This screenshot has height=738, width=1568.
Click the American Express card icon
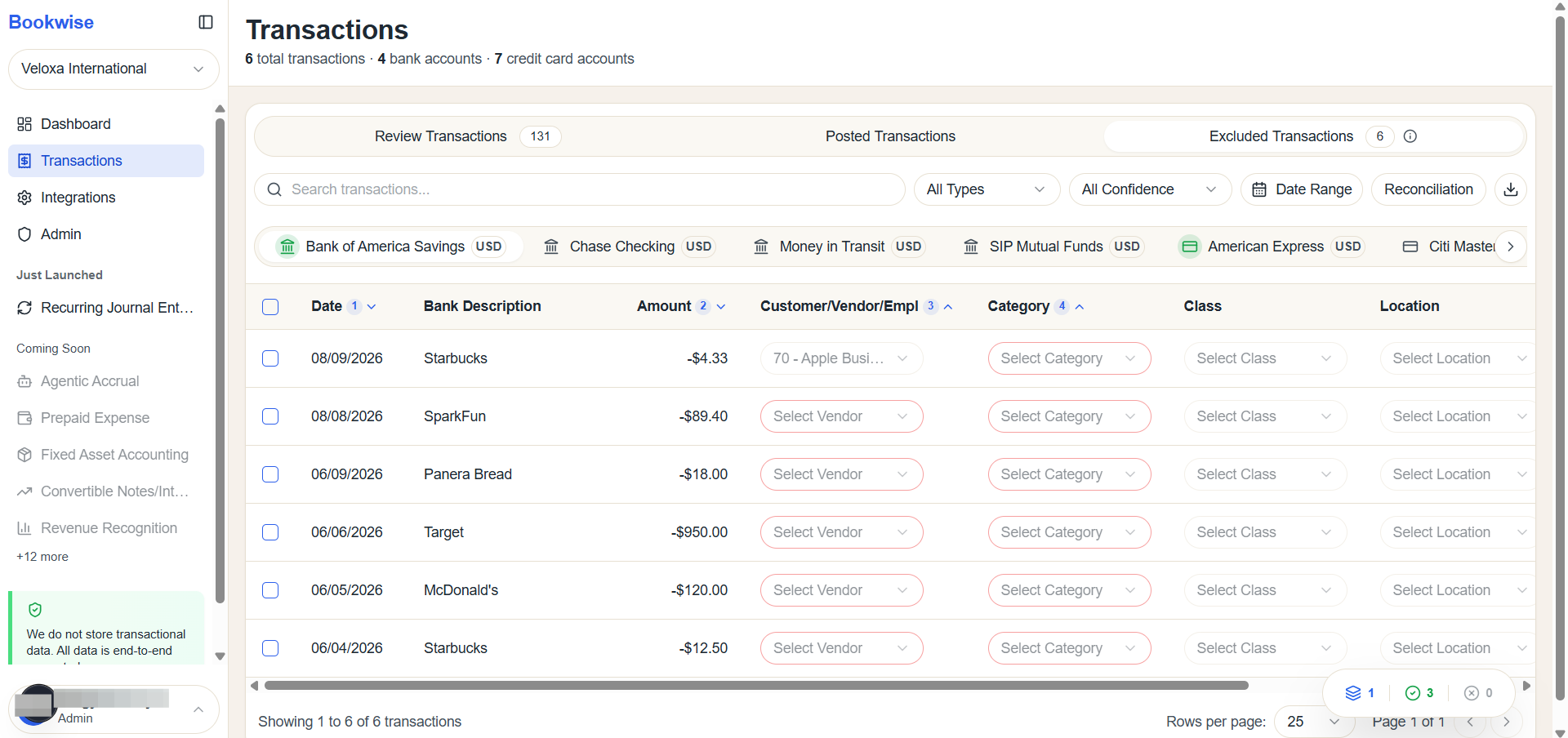coord(1190,247)
